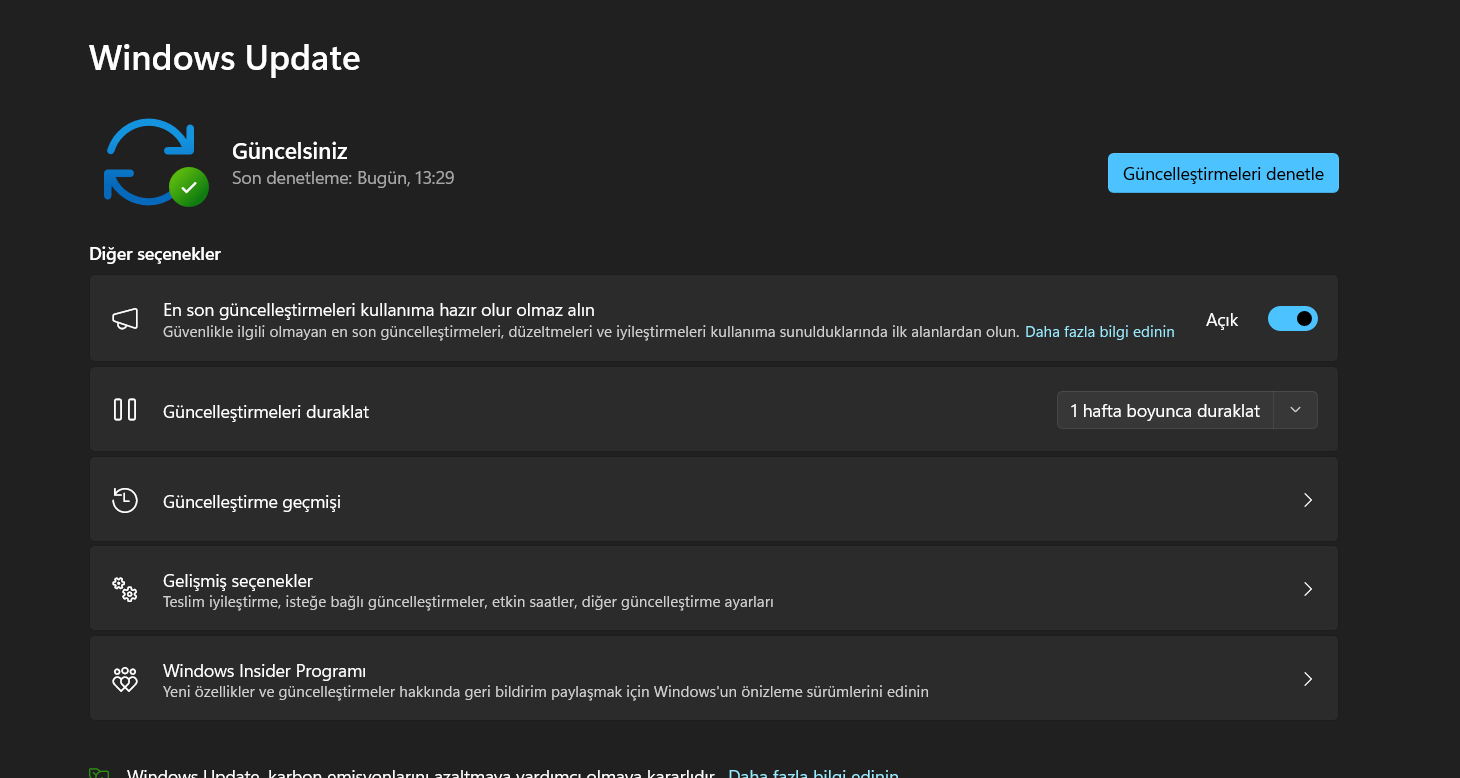Image resolution: width=1460 pixels, height=778 pixels.
Task: Select the '1 hafta boyunca duraklat' option
Action: (1165, 411)
